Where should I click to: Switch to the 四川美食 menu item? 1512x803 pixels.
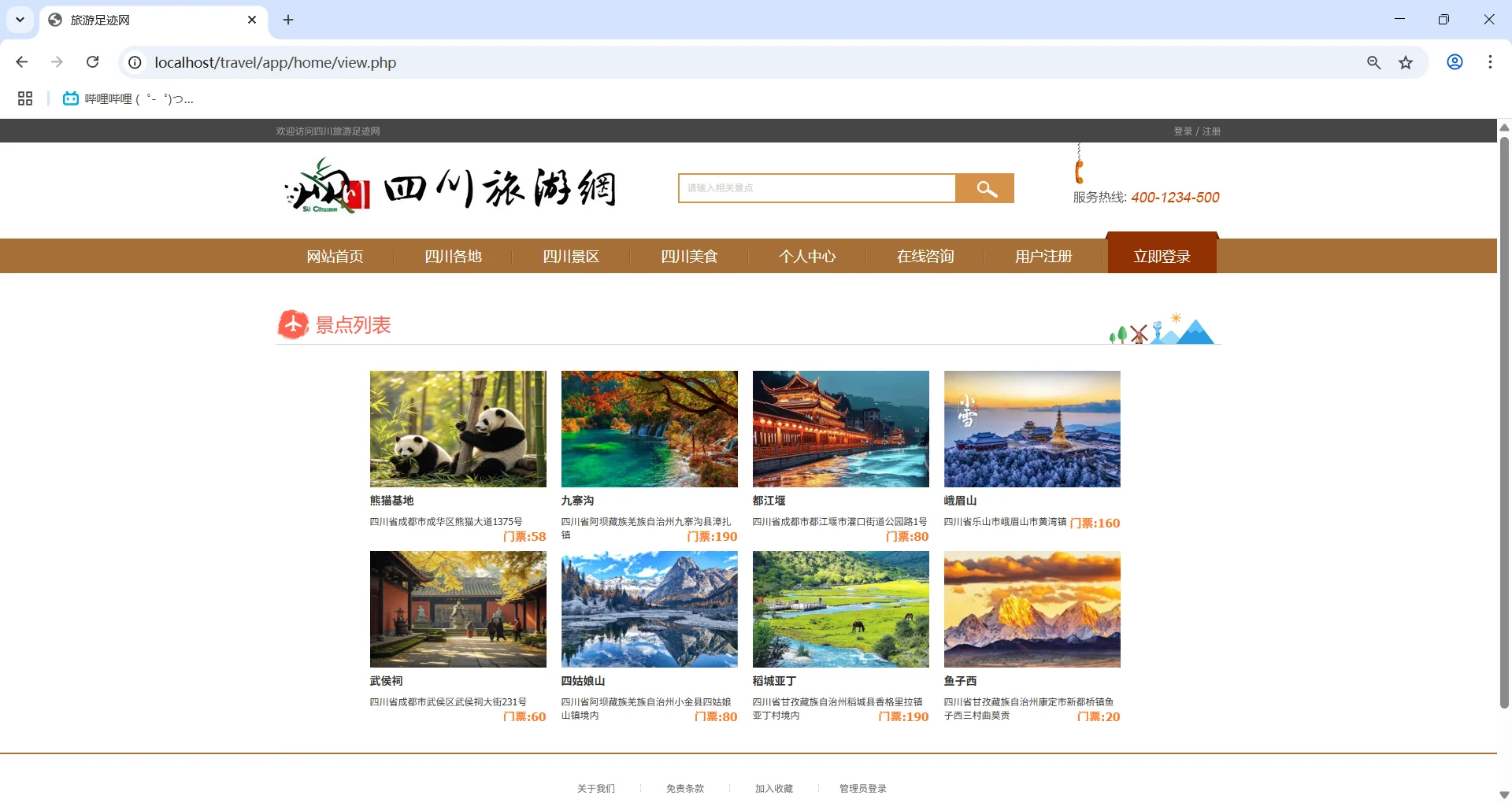(688, 256)
